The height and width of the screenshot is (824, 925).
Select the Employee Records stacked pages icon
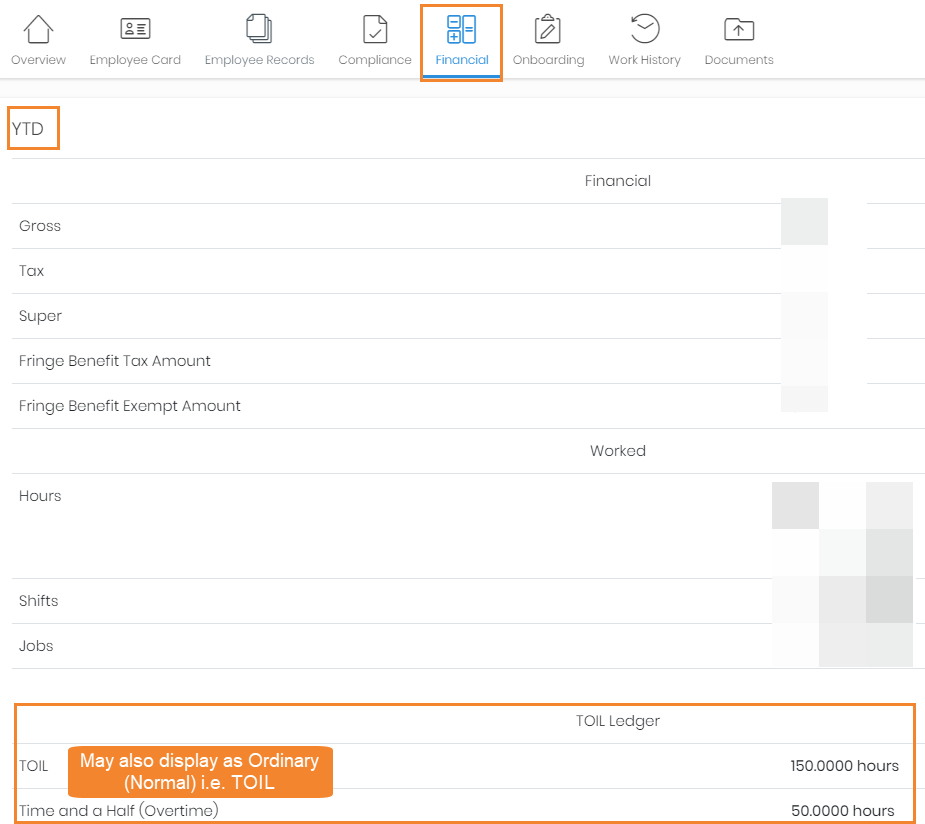coord(259,29)
